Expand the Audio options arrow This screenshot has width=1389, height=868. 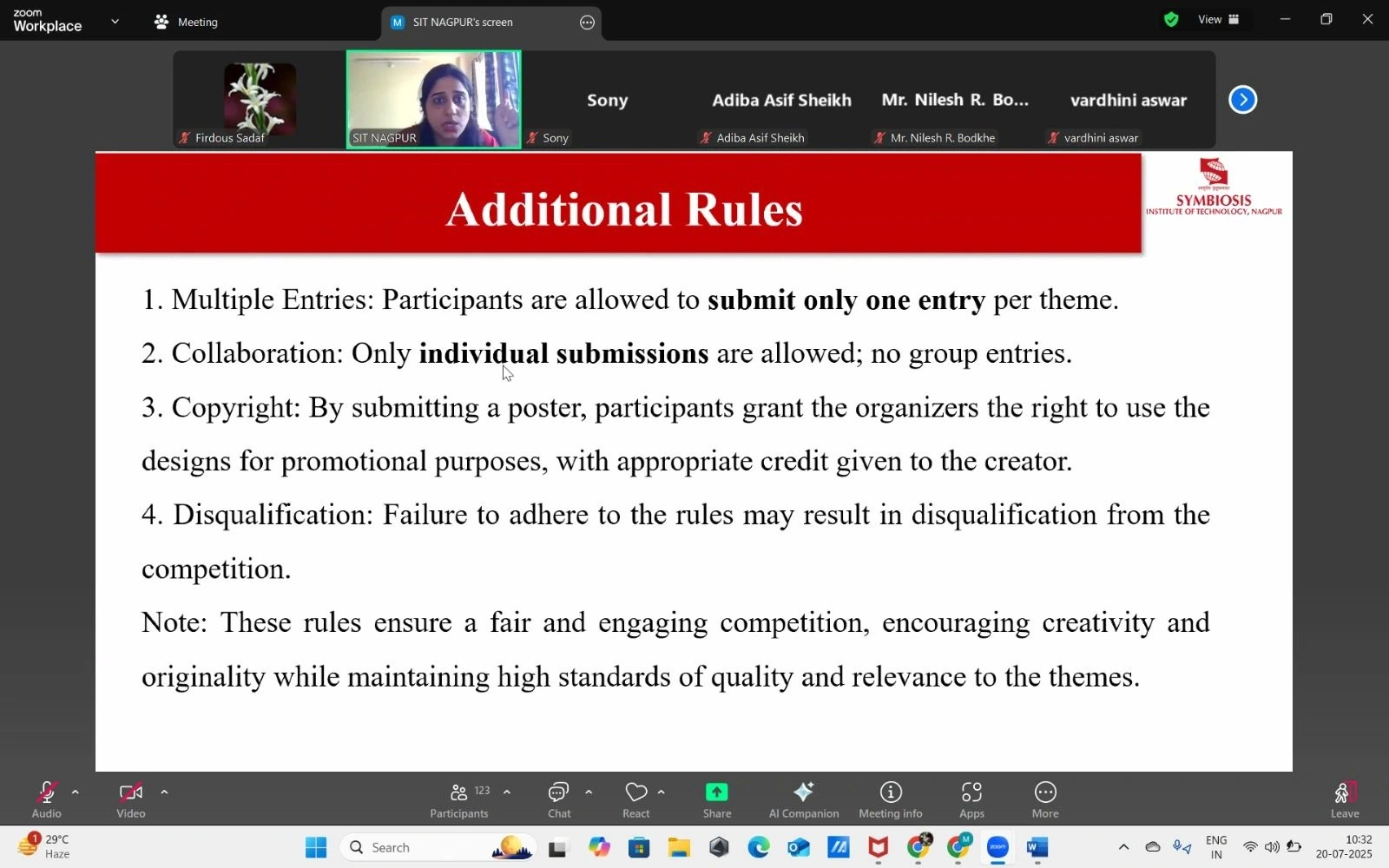coord(76,792)
